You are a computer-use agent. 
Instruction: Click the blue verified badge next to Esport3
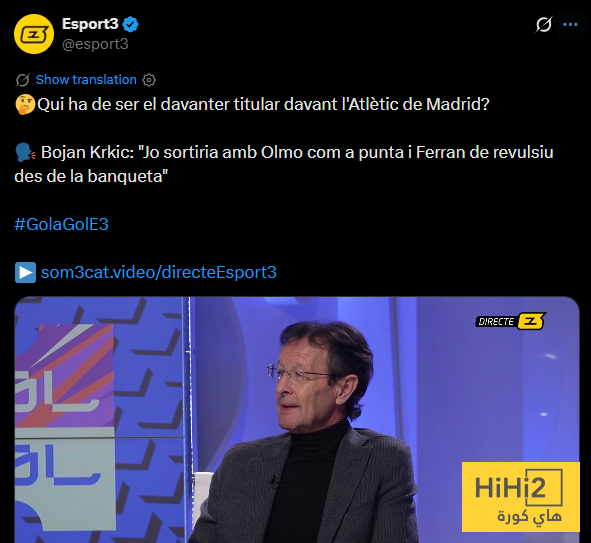point(131,24)
